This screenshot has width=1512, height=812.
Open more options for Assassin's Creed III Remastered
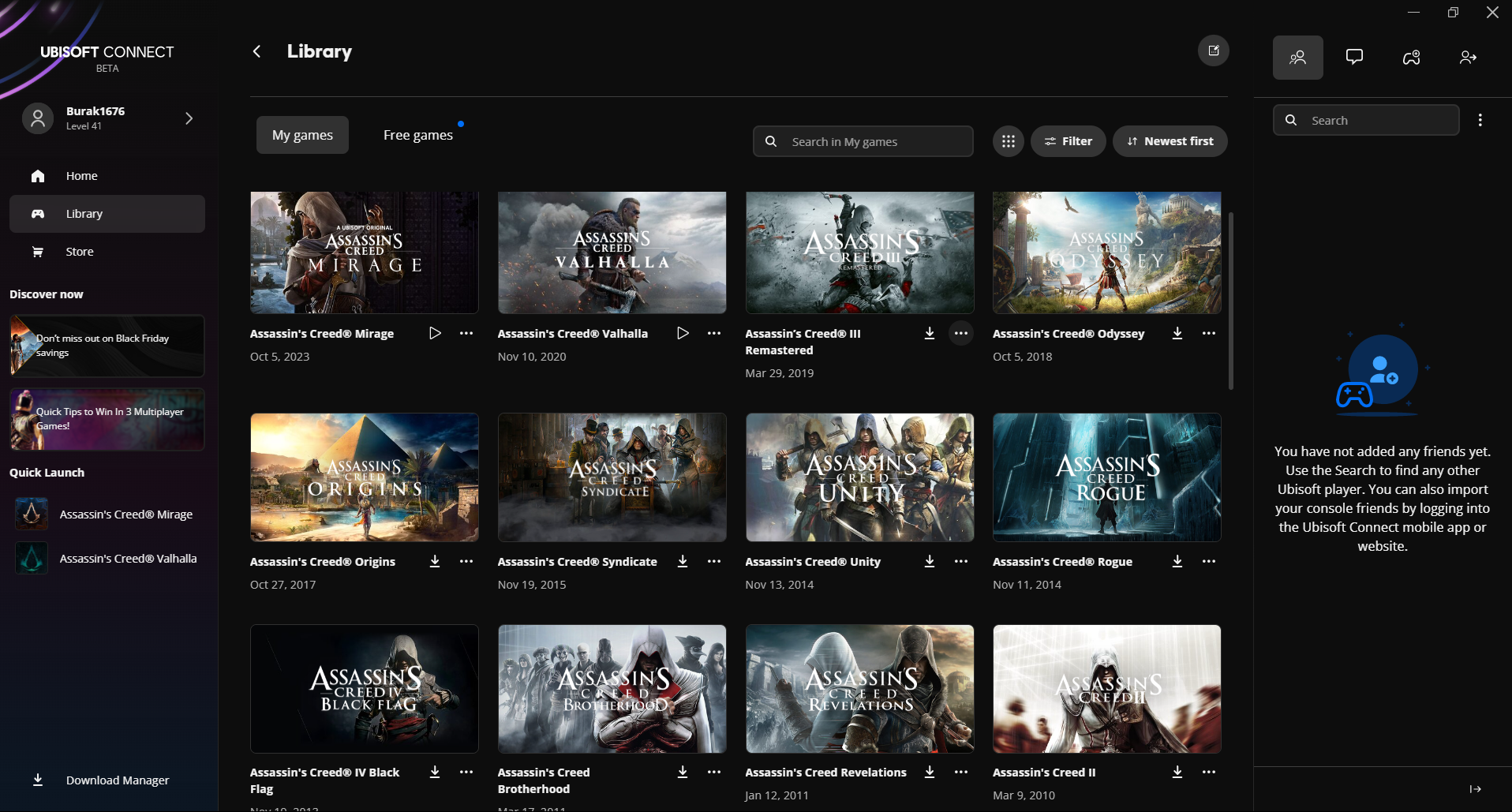pos(961,333)
